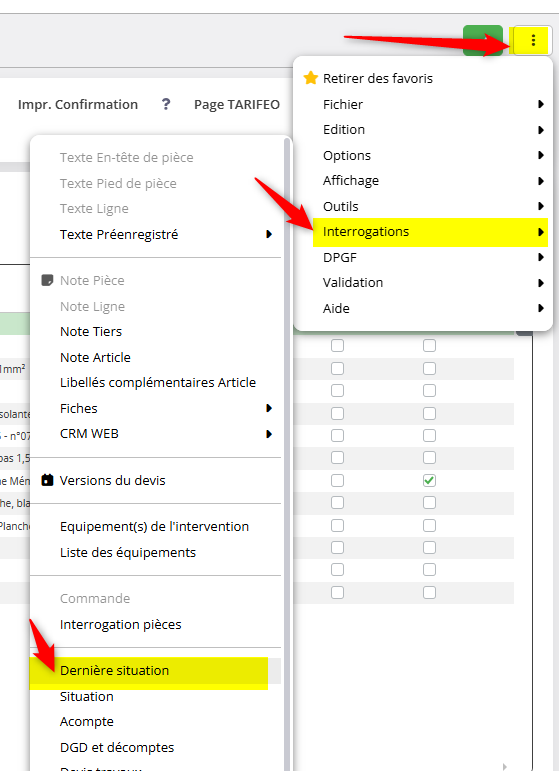The width and height of the screenshot is (559, 771).
Task: Click the question mark help icon
Action: [x=166, y=104]
